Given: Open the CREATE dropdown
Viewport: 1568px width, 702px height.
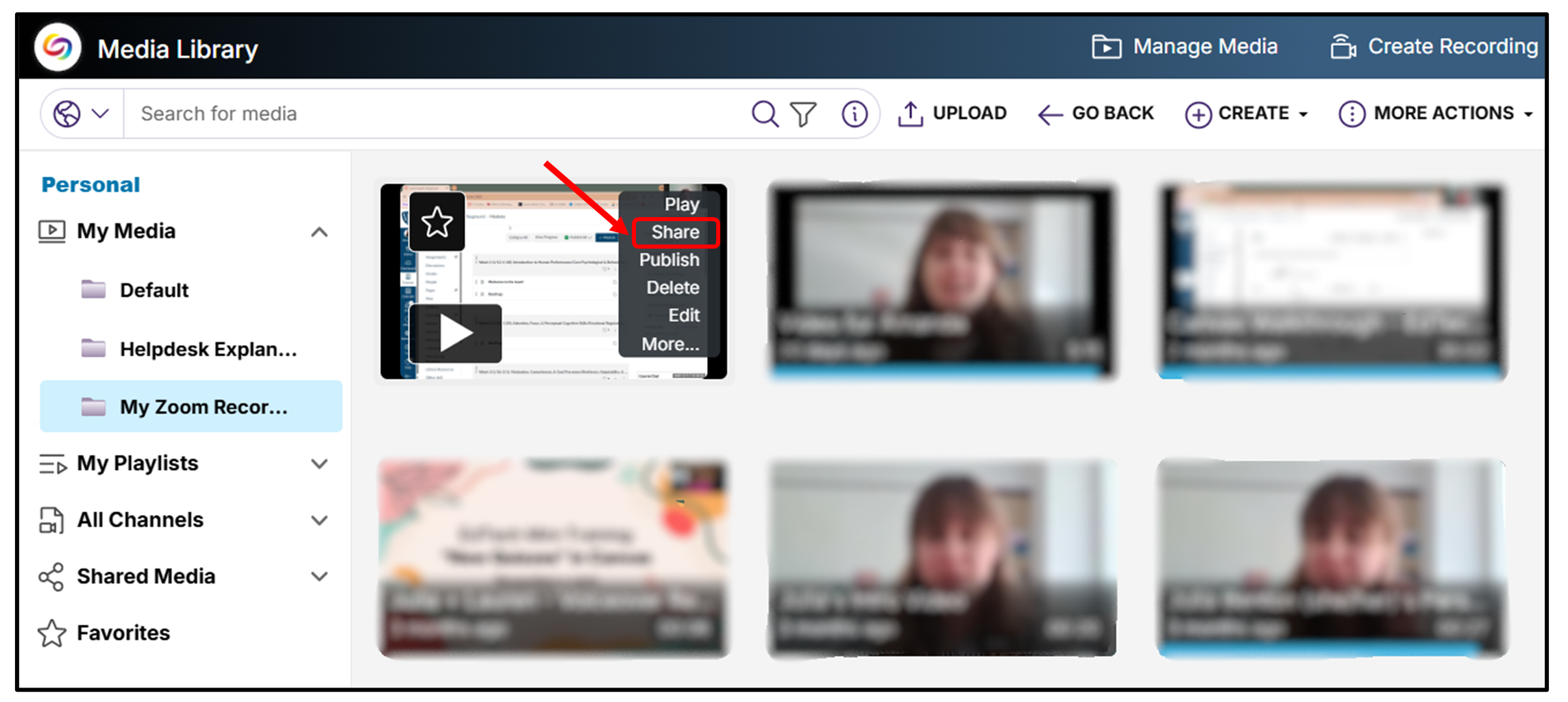Looking at the screenshot, I should click(1247, 114).
